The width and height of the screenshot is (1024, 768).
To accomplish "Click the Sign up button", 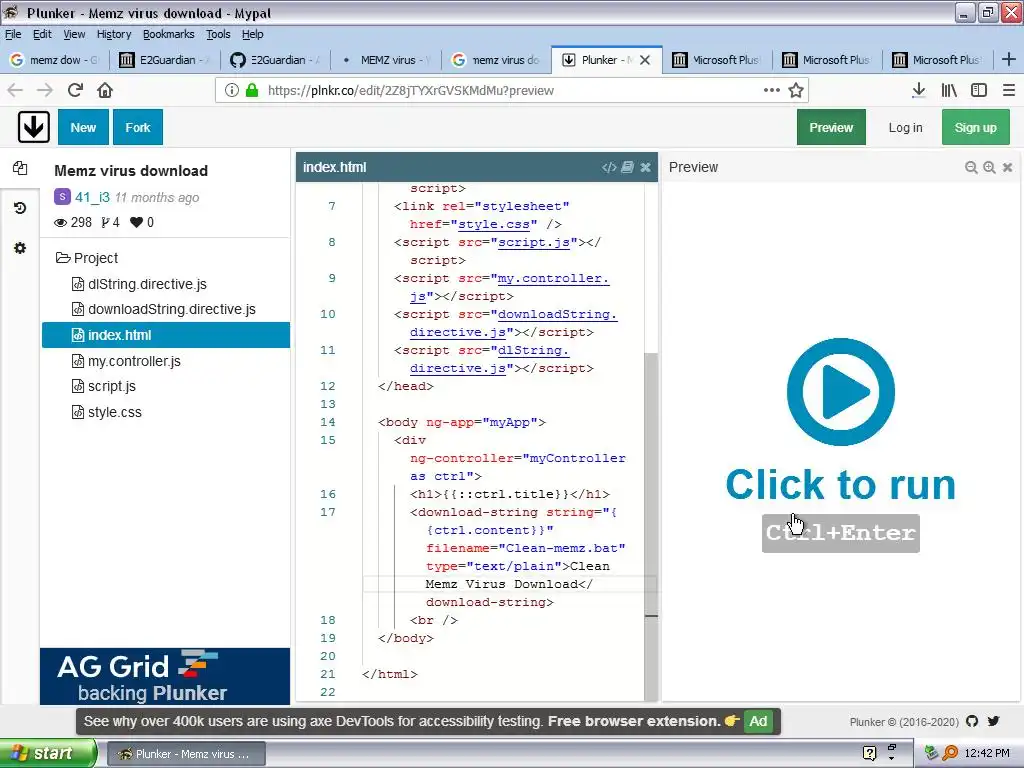I will click(x=976, y=127).
